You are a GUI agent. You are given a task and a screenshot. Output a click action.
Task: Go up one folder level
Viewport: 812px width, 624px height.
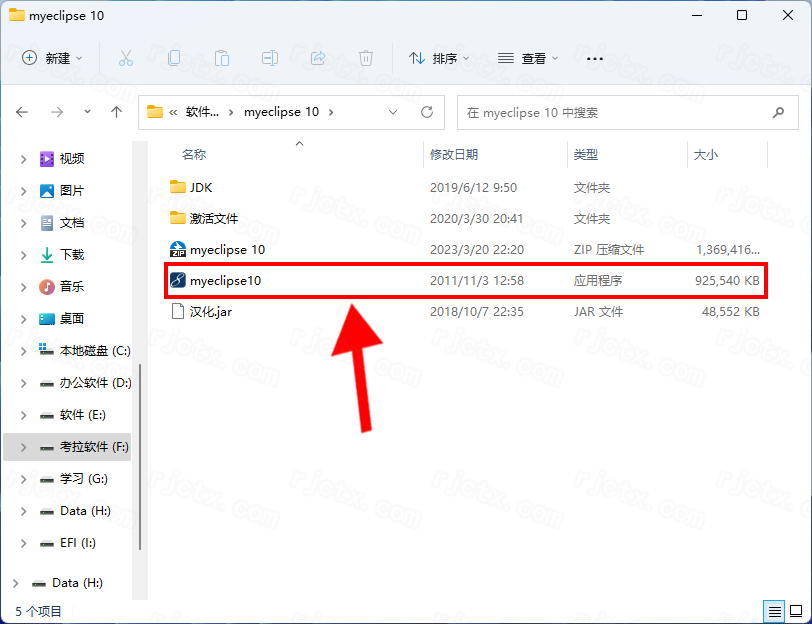pyautogui.click(x=116, y=112)
